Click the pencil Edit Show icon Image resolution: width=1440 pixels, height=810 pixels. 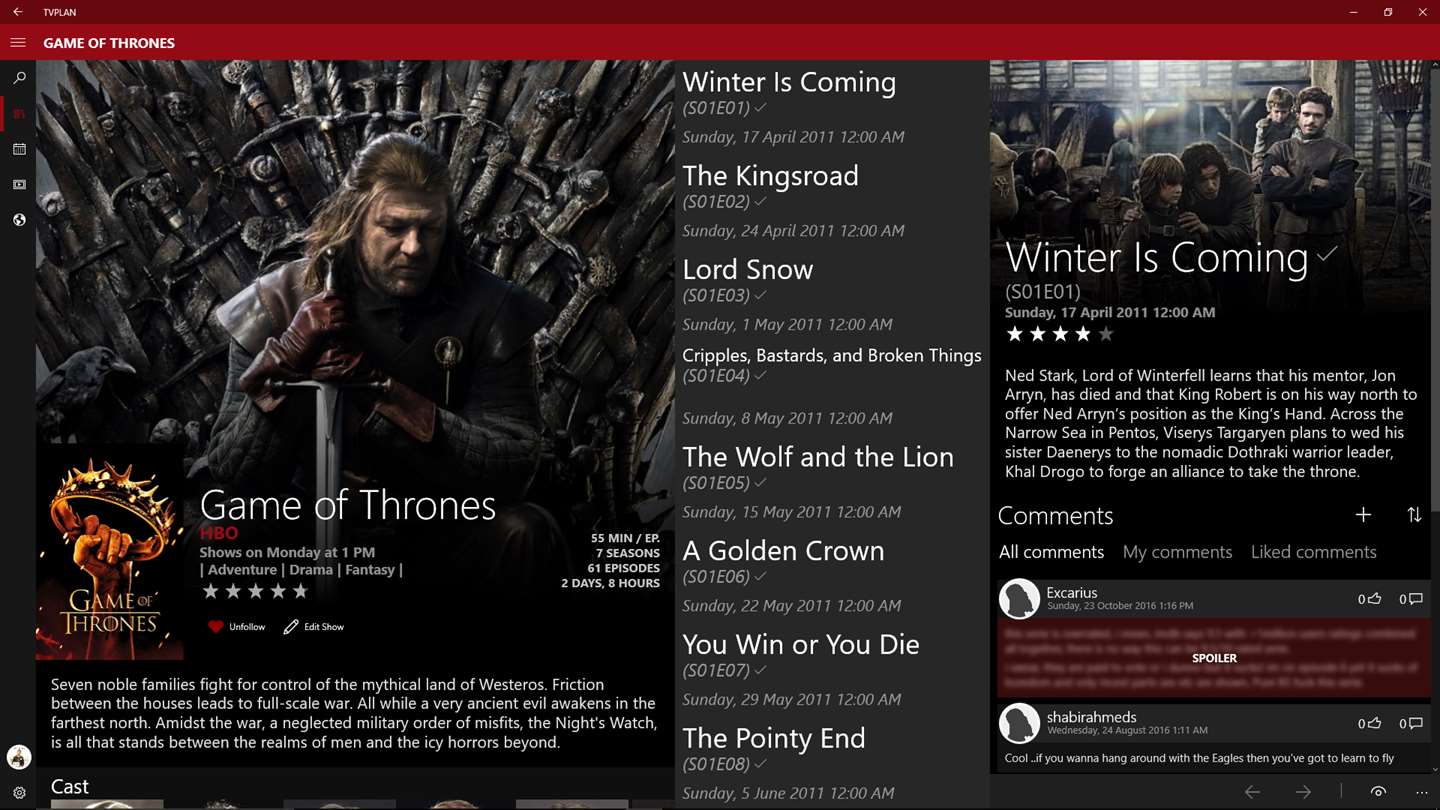click(x=291, y=627)
